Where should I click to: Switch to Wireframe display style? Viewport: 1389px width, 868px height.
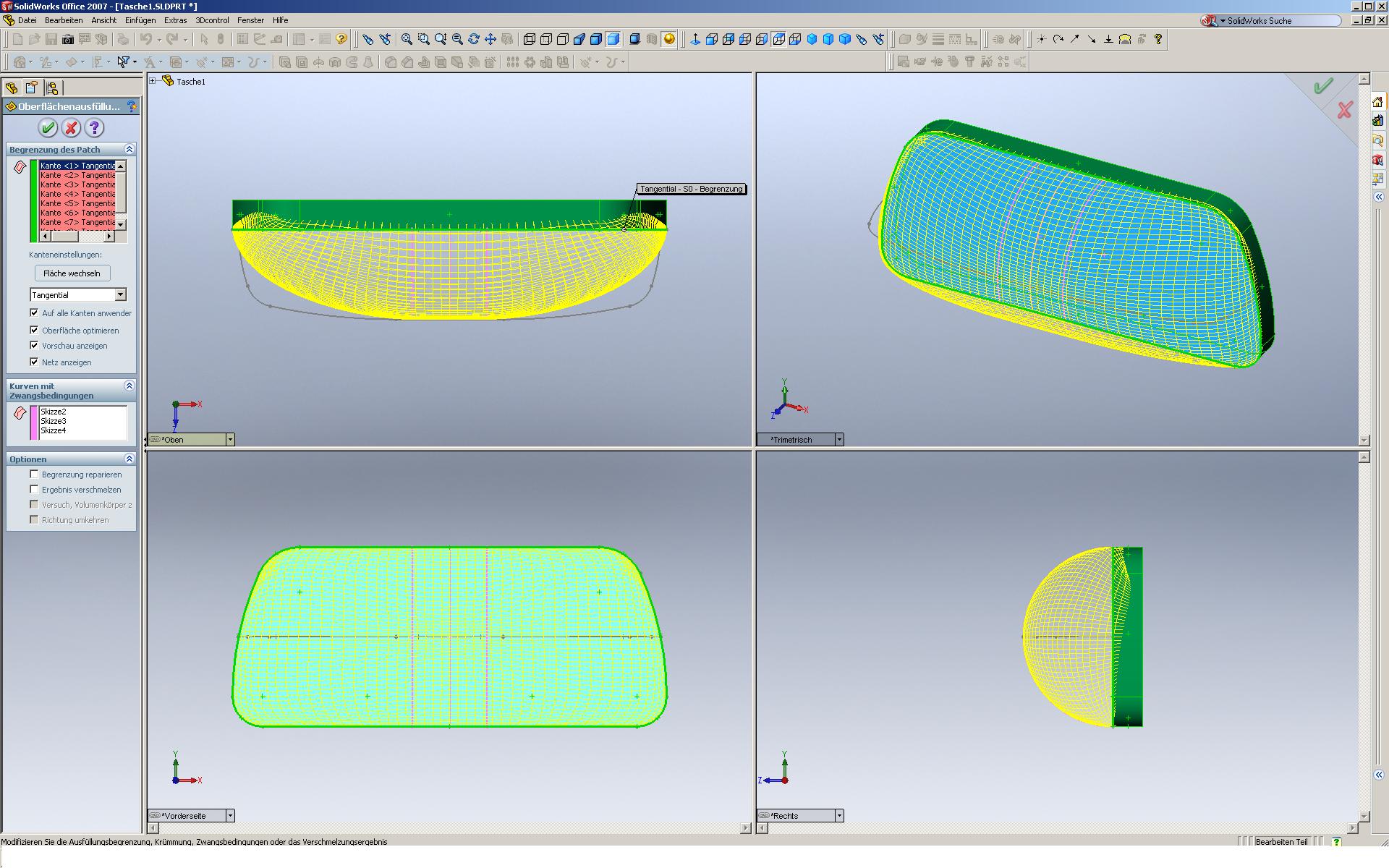click(x=530, y=39)
